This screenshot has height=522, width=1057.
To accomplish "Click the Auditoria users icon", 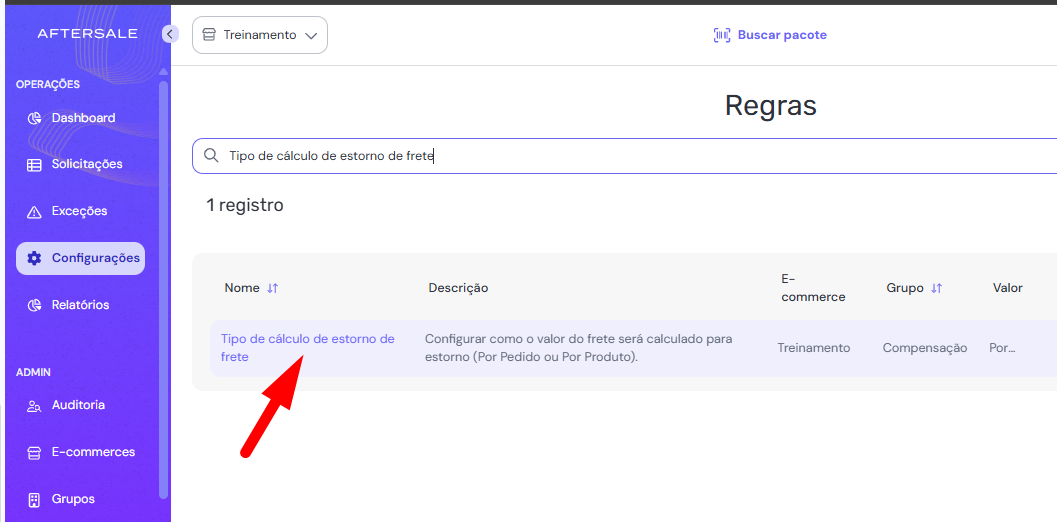I will [x=34, y=406].
